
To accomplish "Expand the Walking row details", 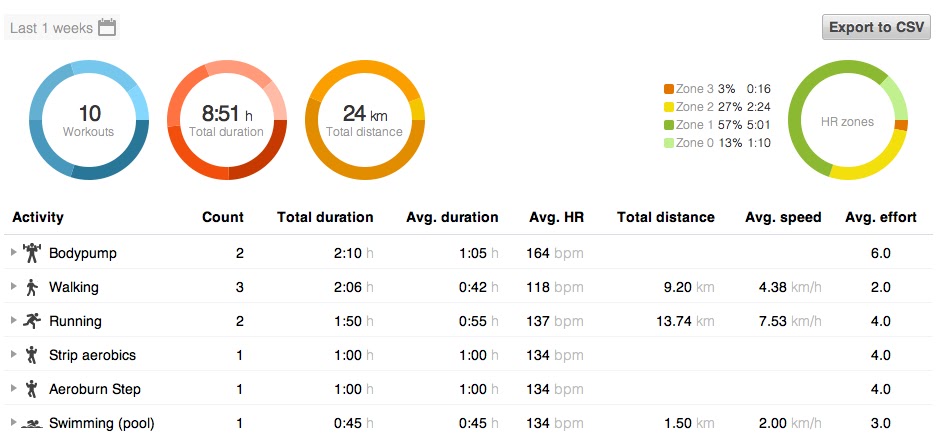I will click(x=13, y=287).
